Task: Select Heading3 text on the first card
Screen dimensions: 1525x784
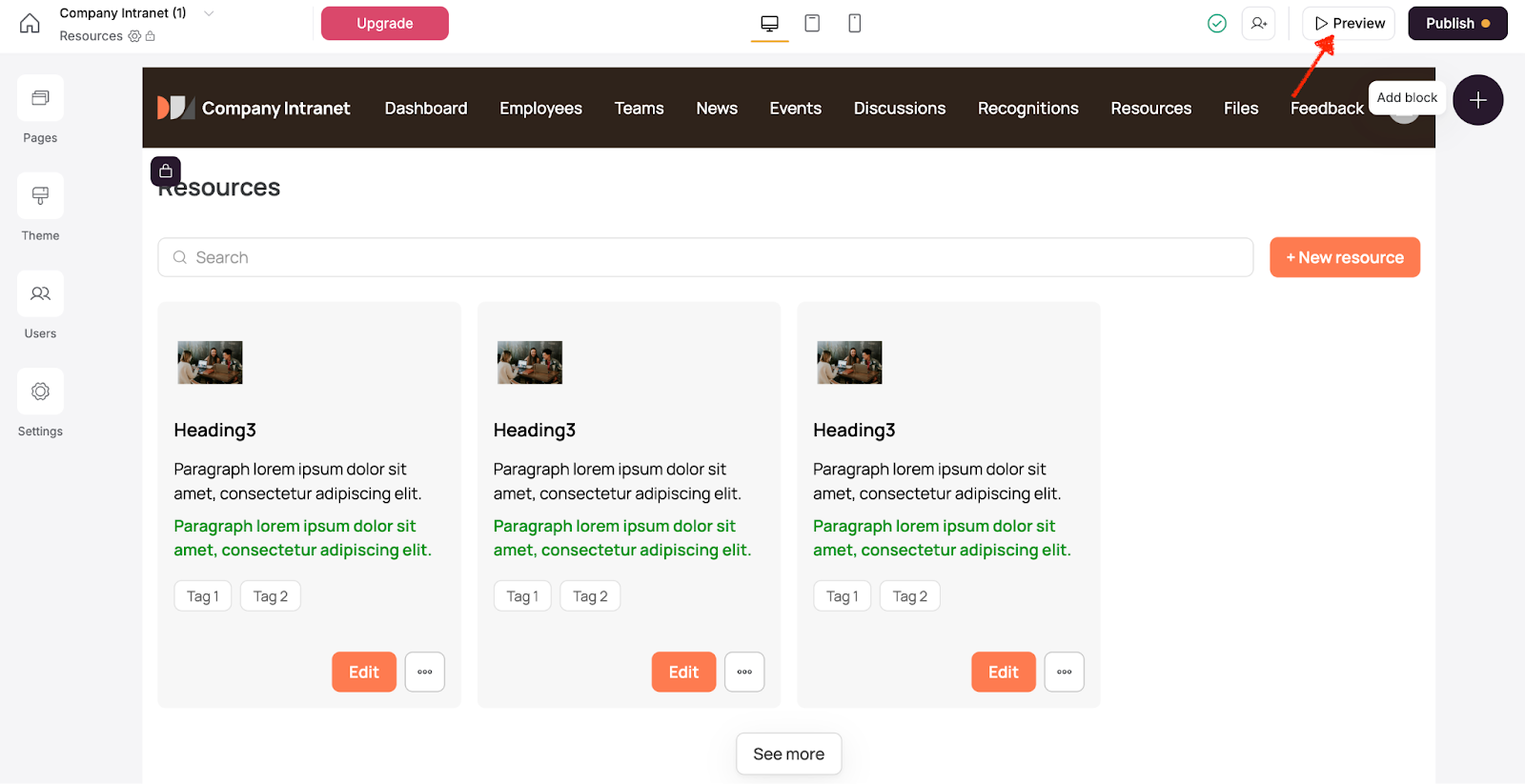Action: pyautogui.click(x=214, y=431)
